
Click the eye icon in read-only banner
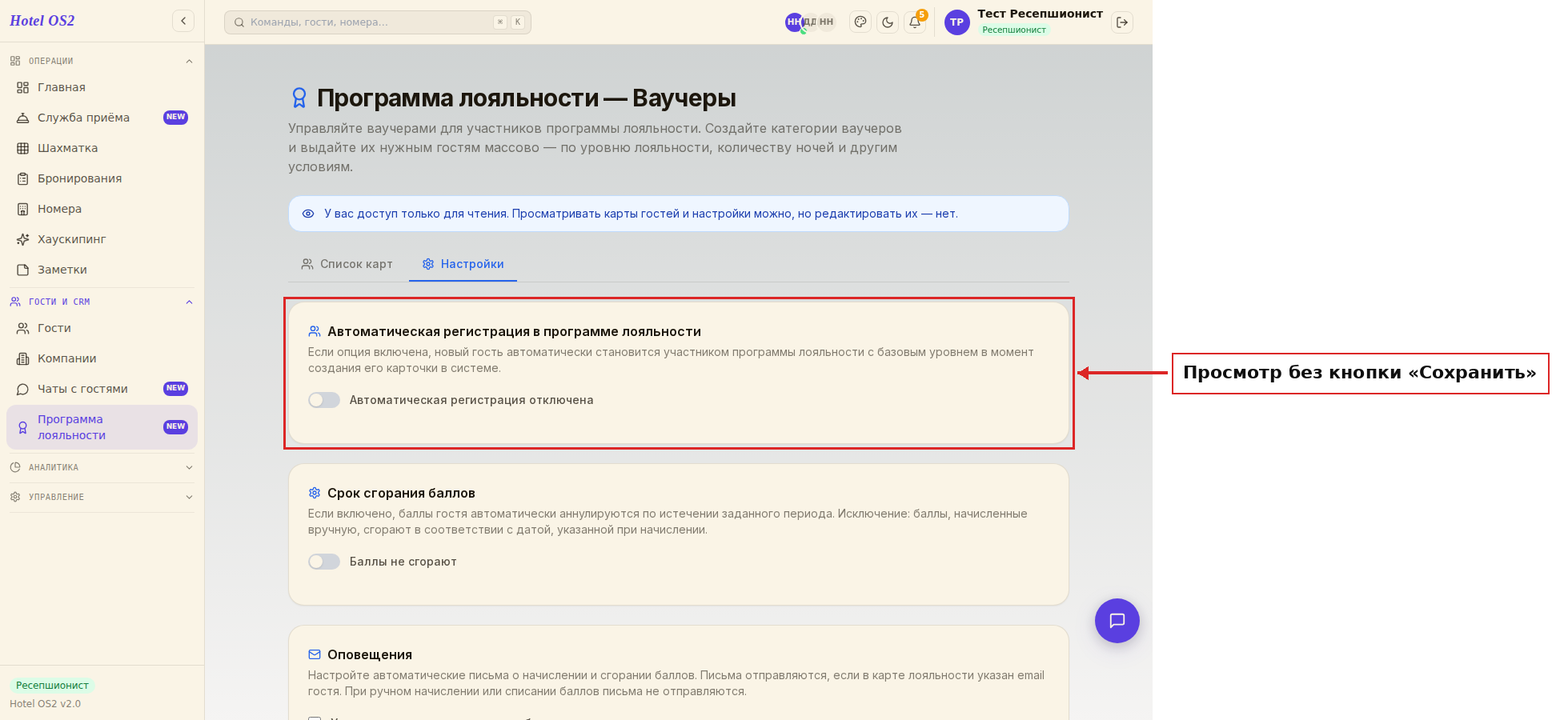307,214
